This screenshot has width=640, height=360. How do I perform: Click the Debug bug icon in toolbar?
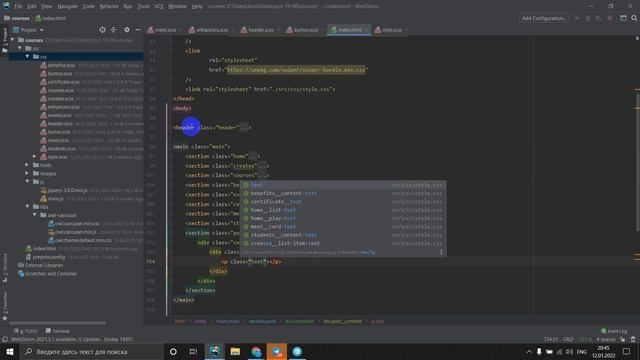pos(588,18)
